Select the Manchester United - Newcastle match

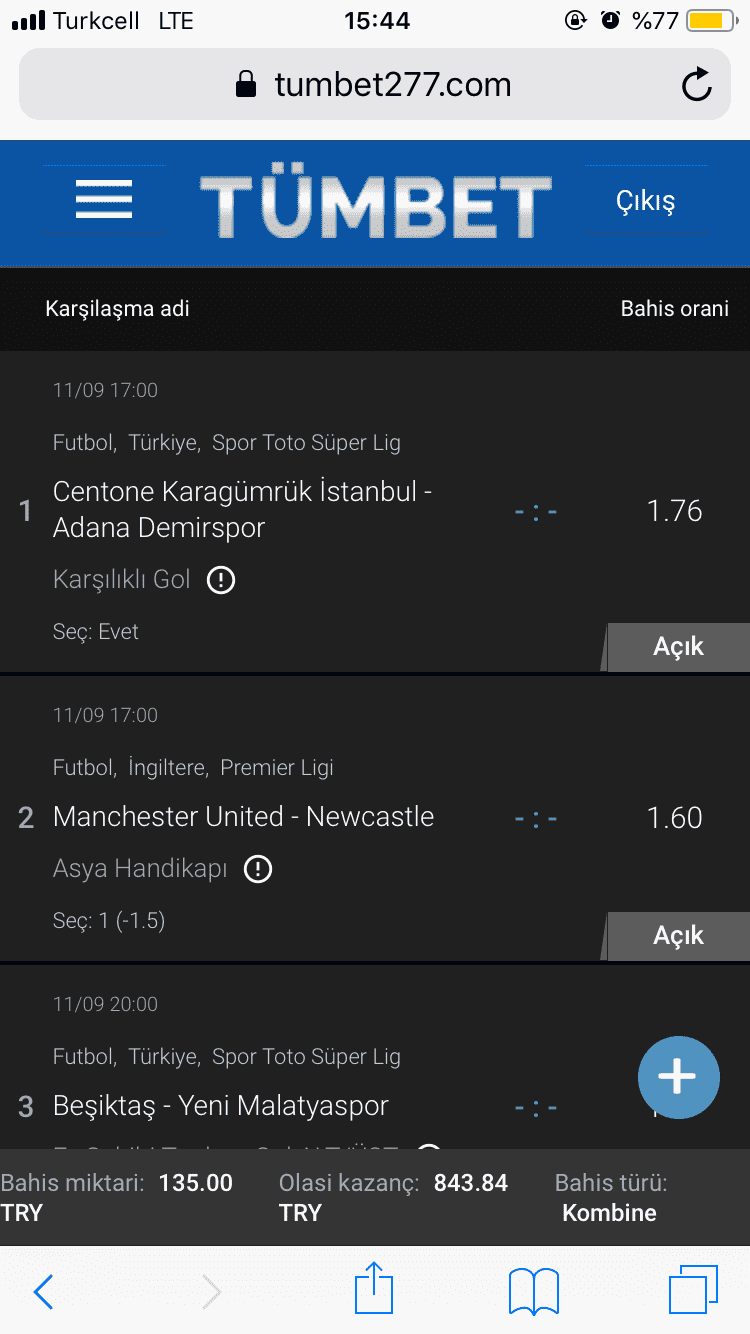click(243, 817)
